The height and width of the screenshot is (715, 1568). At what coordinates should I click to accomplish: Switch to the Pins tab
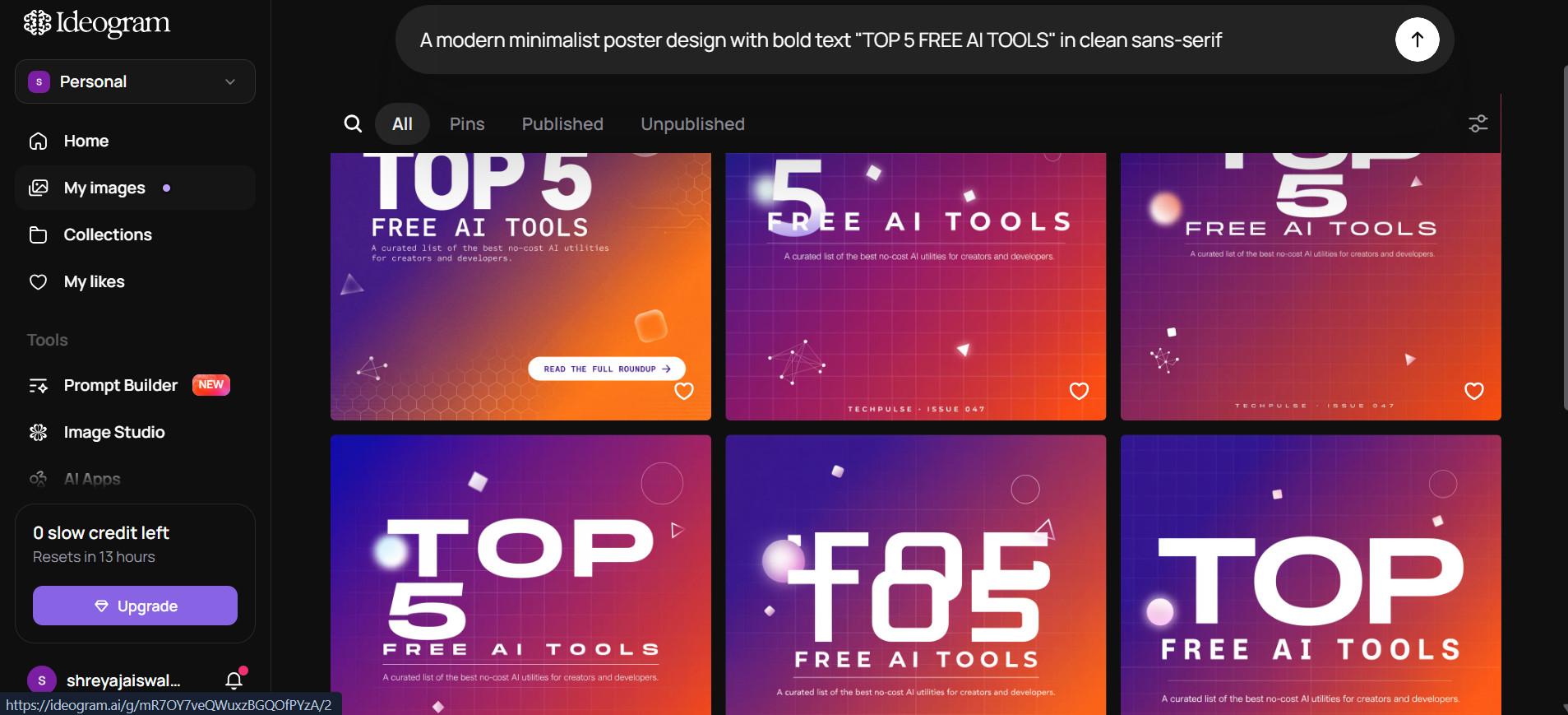pyautogui.click(x=467, y=123)
